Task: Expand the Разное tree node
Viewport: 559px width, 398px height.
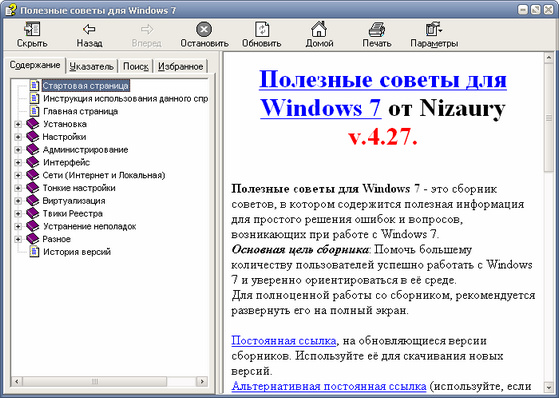Action: [17, 239]
